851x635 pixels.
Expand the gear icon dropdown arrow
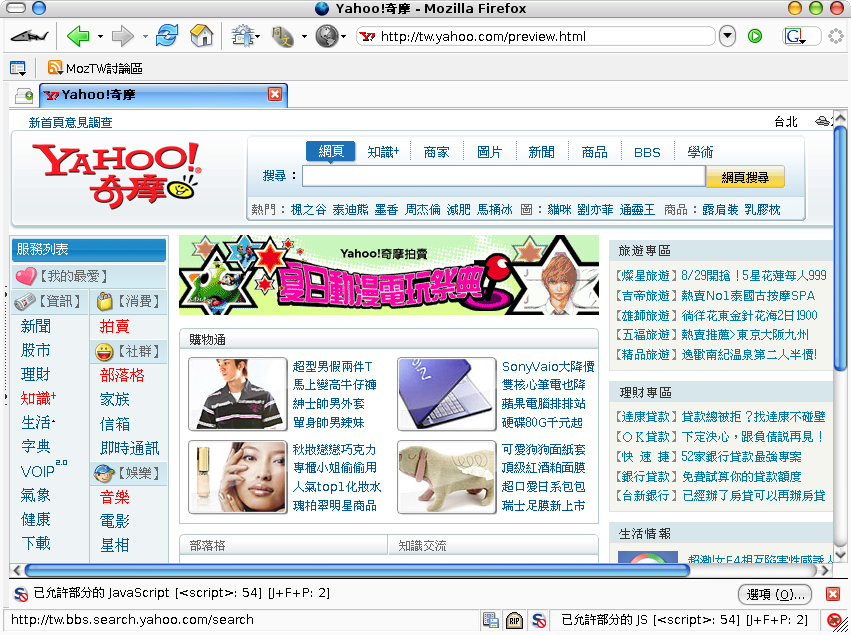258,37
